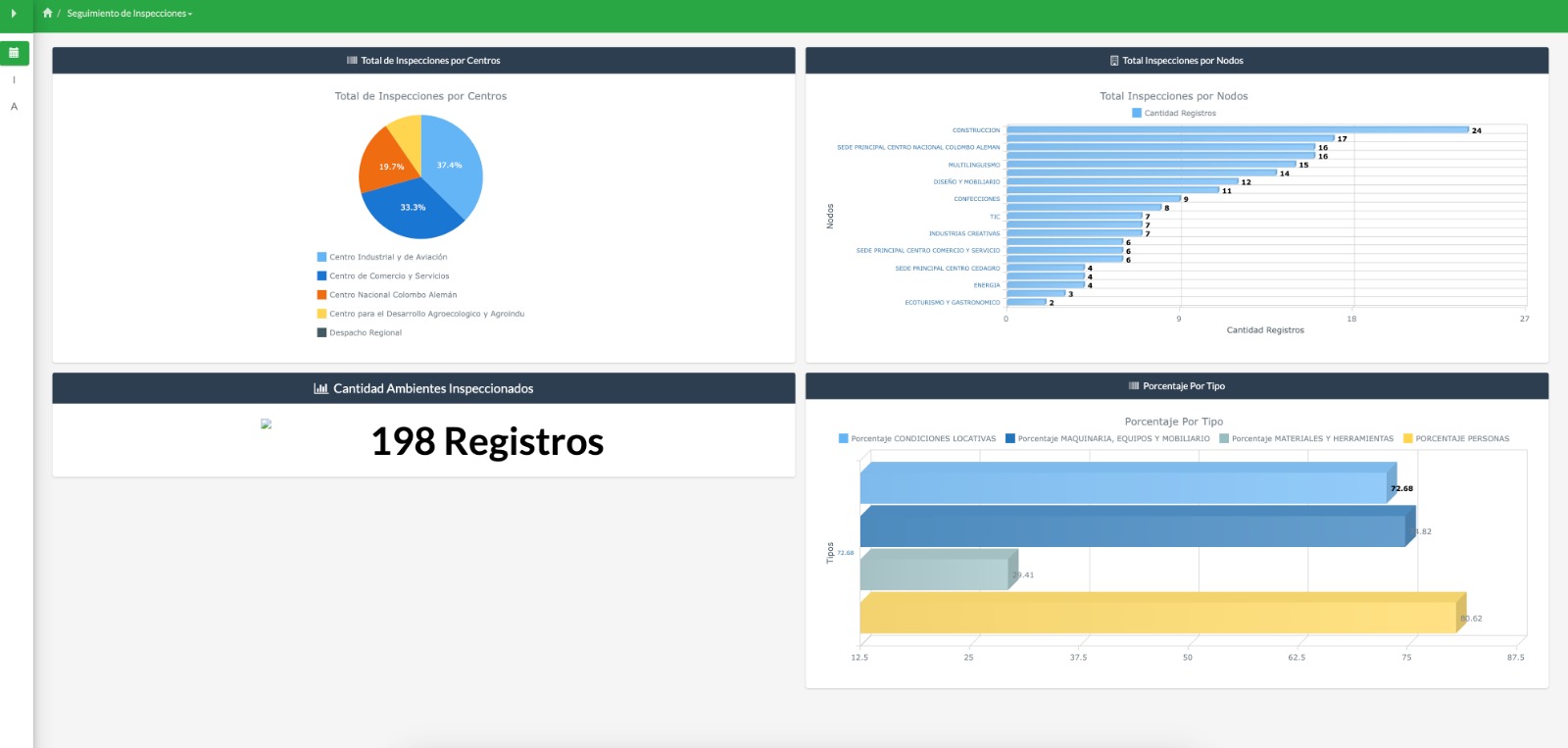Click the broken image beside 198 Registros
Image resolution: width=1568 pixels, height=748 pixels.
click(266, 424)
